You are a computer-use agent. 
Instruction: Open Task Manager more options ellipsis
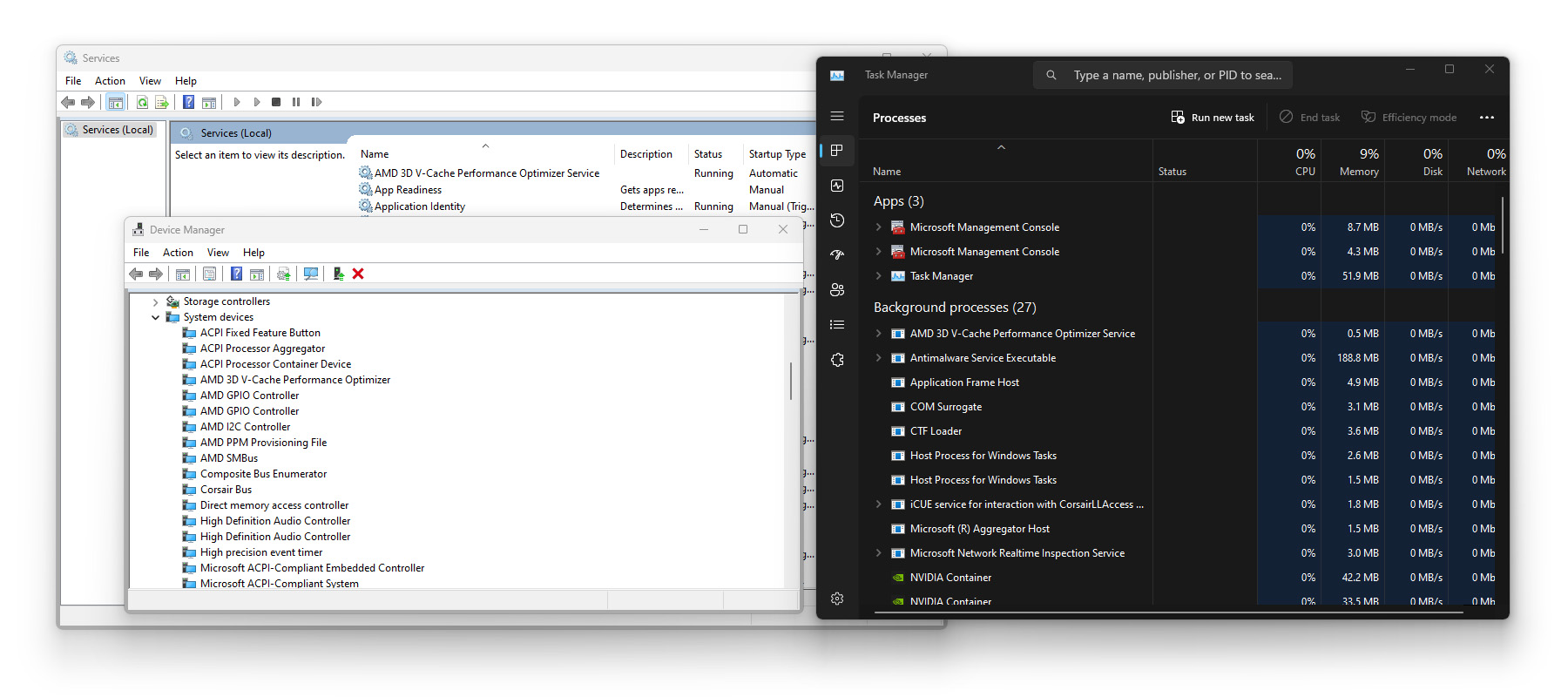click(1487, 118)
